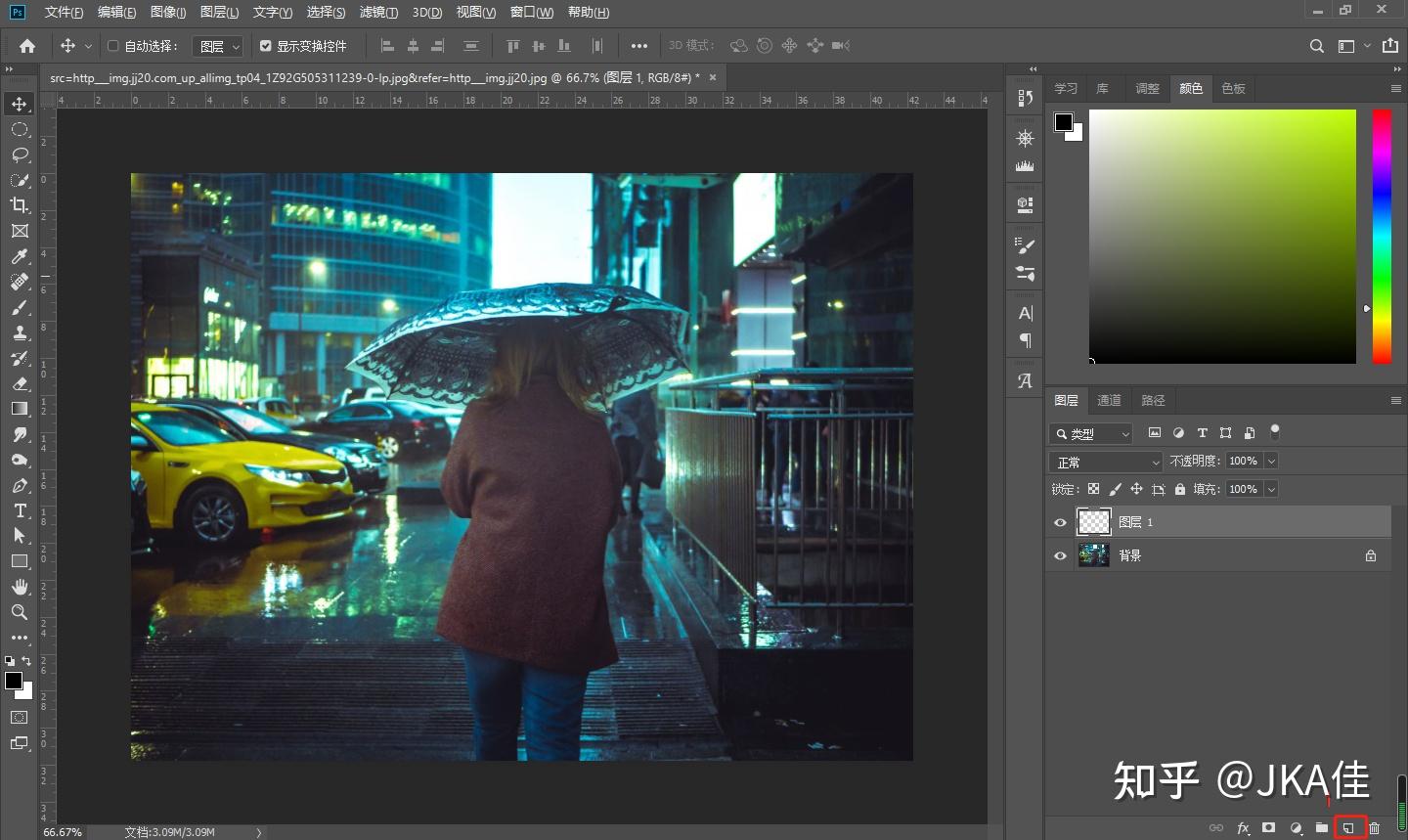Click the vertical hue spectrum slider
This screenshot has width=1408, height=840.
pyautogui.click(x=1382, y=235)
